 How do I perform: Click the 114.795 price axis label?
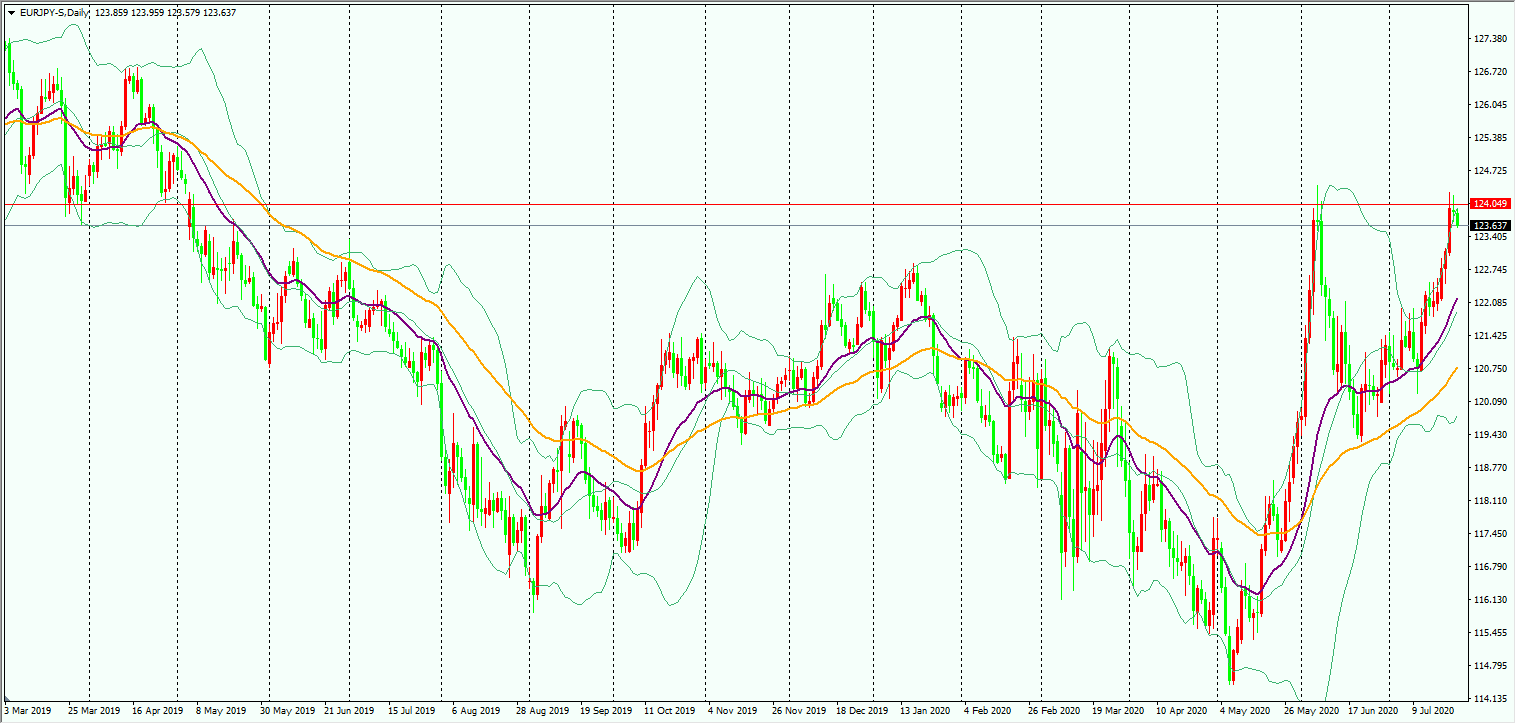[x=1491, y=666]
